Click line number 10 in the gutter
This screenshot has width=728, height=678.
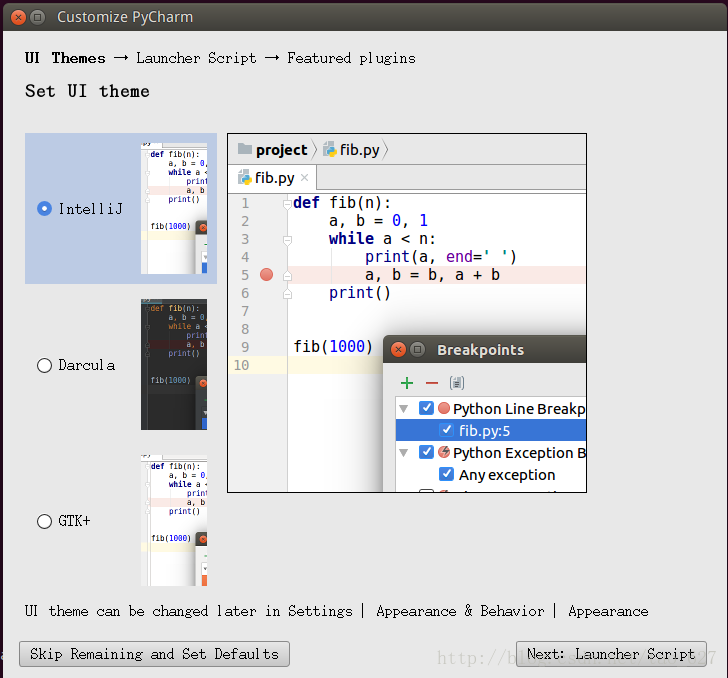point(241,365)
